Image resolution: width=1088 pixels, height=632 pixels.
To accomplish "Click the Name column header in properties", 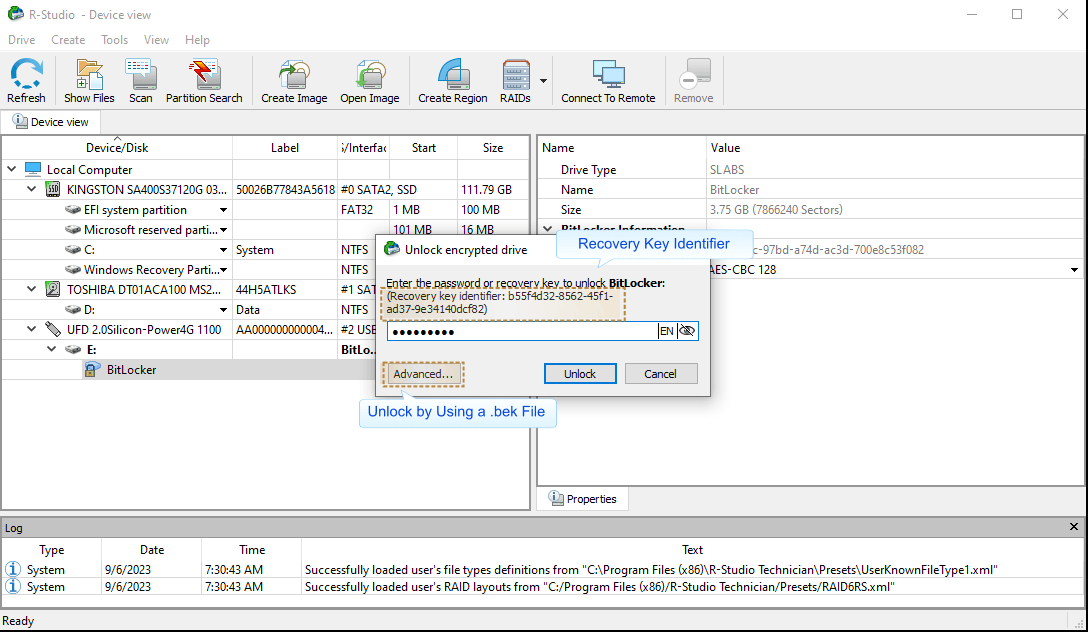I will click(622, 148).
